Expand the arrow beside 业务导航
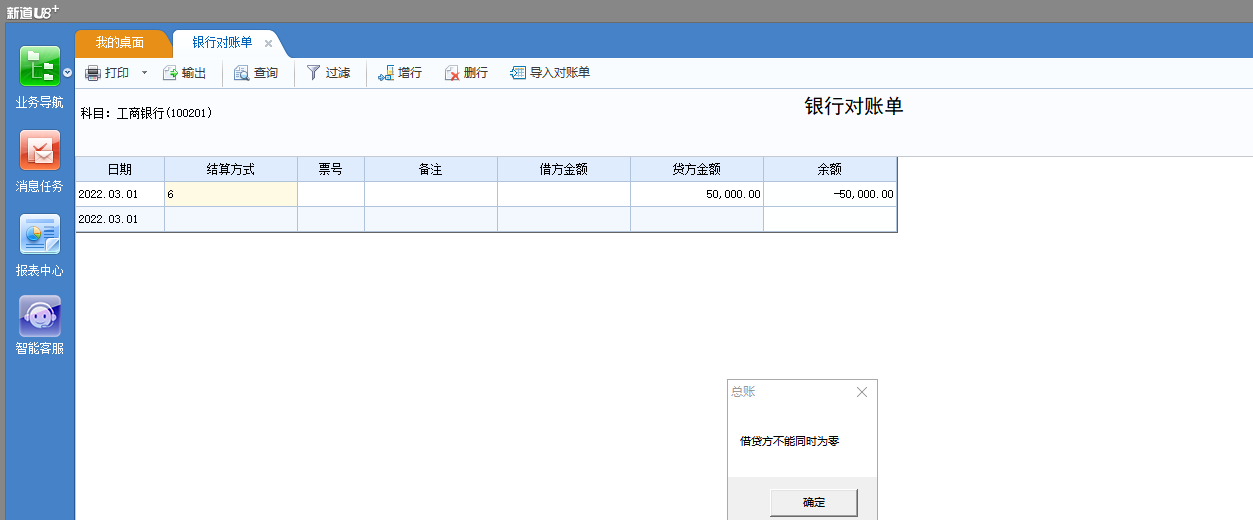Viewport: 1253px width, 520px height. (x=67, y=73)
